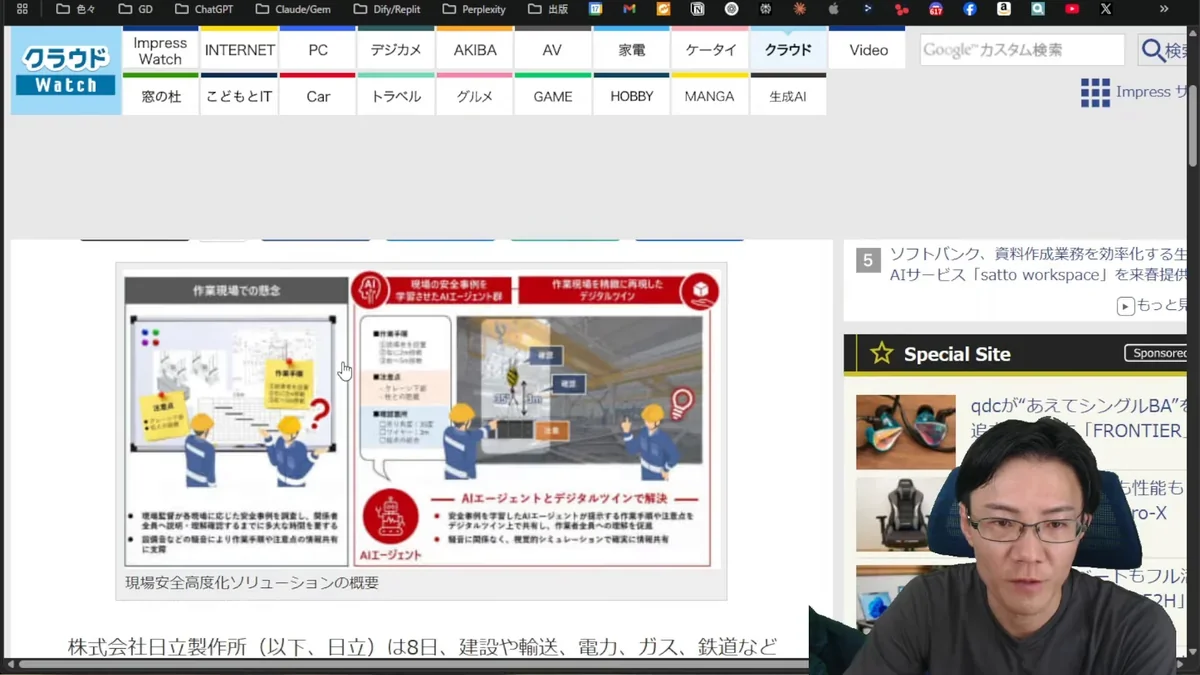
Task: Open the qdc シングルBA article link
Action: [1078, 418]
